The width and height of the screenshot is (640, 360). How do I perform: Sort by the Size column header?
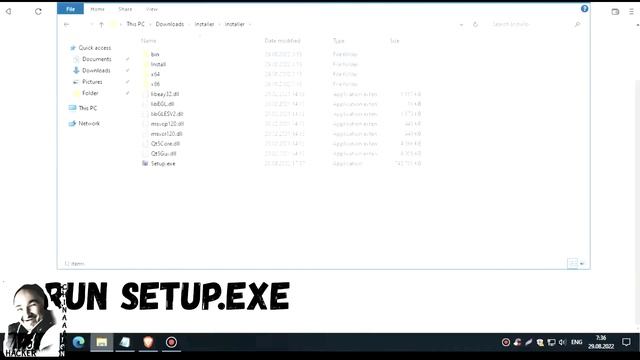pos(394,41)
